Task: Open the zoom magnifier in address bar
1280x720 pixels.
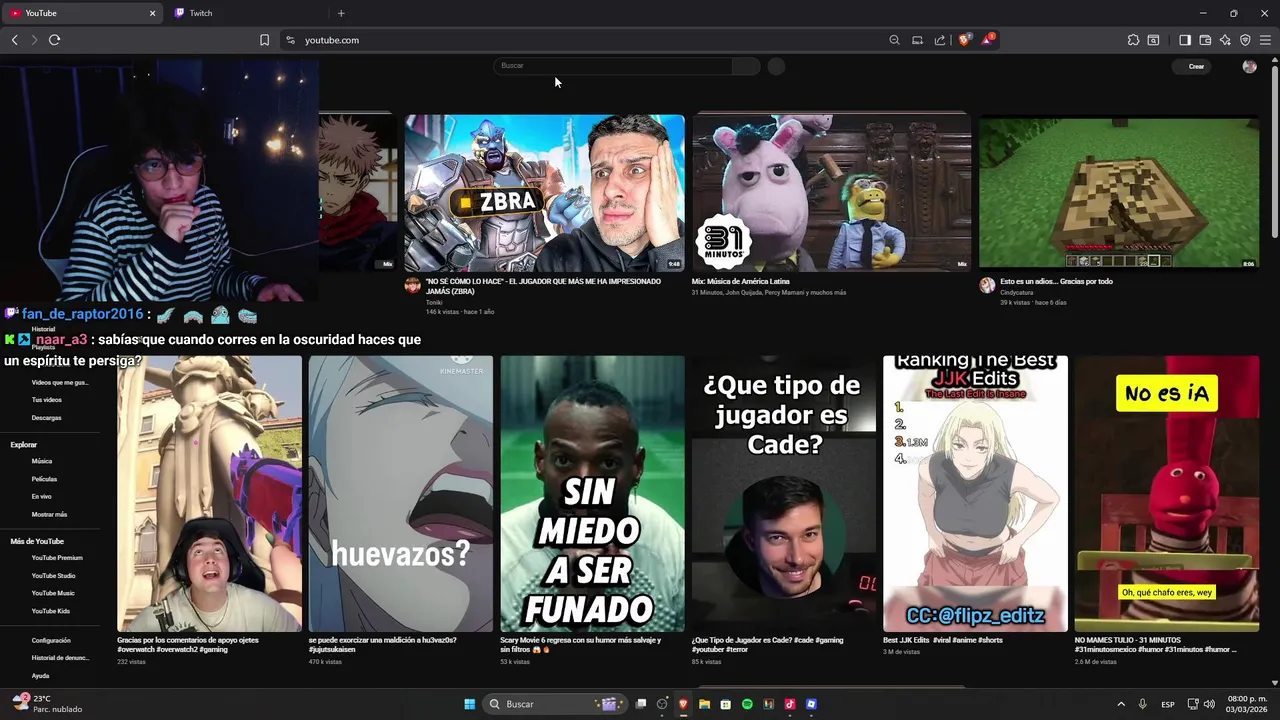Action: [x=894, y=40]
